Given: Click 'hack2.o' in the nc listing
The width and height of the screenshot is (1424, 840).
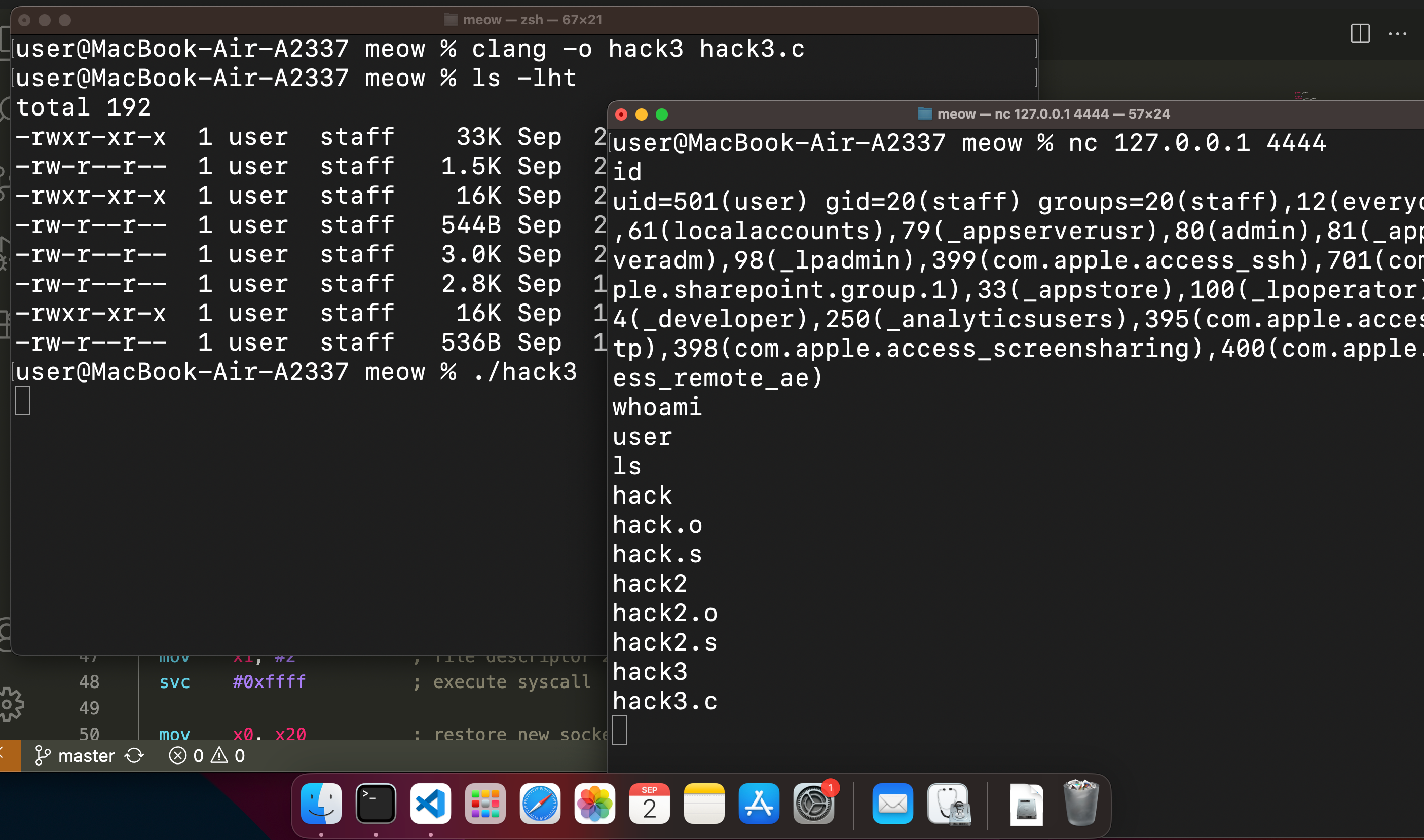Looking at the screenshot, I should click(x=665, y=613).
